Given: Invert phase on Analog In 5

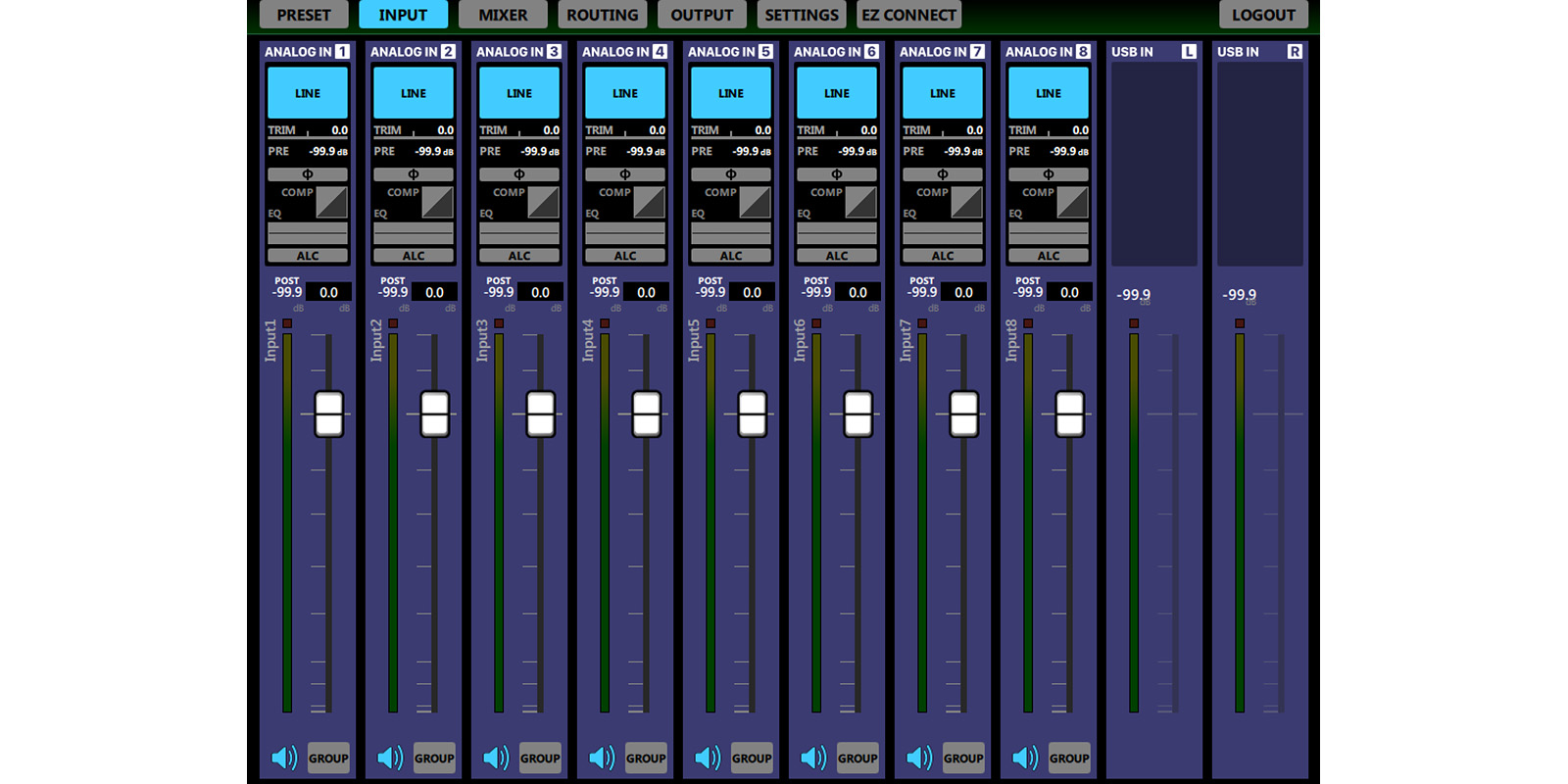Looking at the screenshot, I should [731, 174].
